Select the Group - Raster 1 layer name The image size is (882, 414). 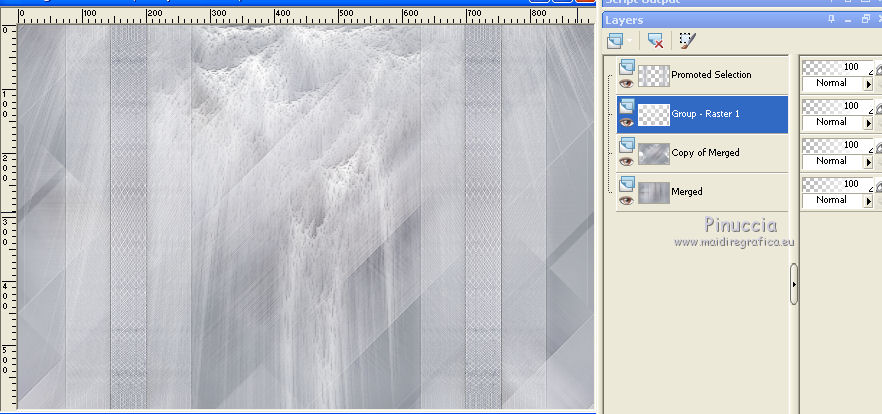tap(705, 114)
